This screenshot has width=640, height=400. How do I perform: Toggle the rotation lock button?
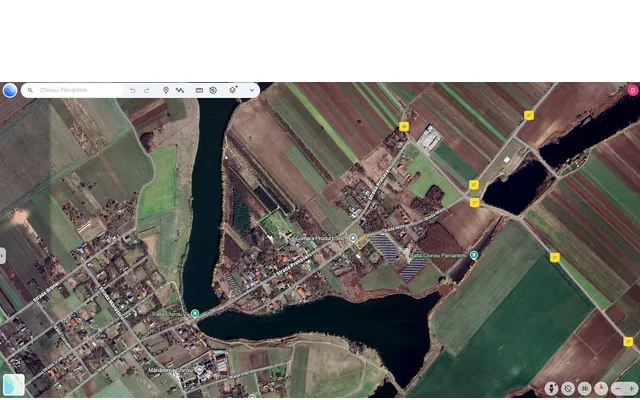click(568, 388)
